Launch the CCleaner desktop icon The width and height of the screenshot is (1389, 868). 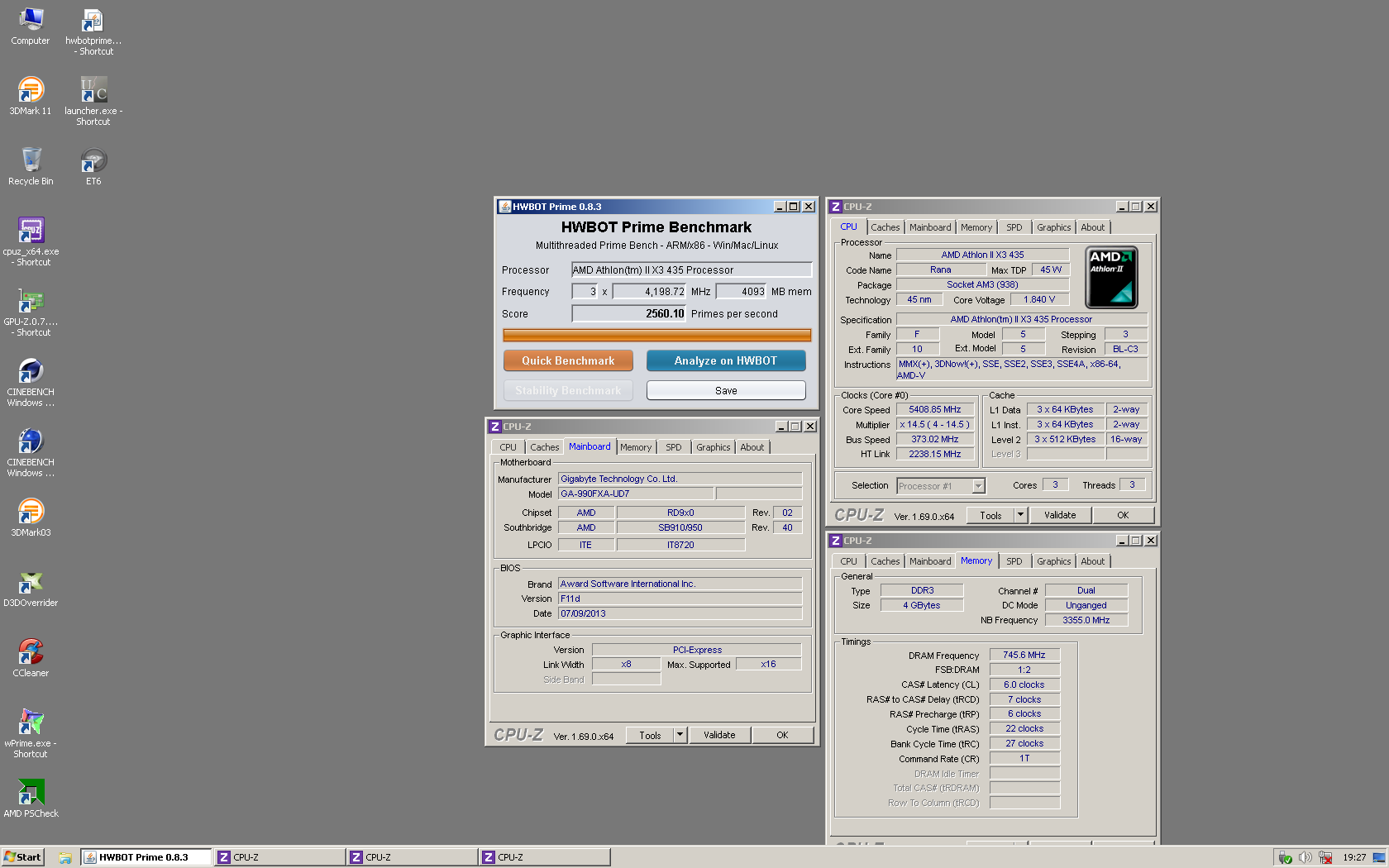(x=31, y=658)
